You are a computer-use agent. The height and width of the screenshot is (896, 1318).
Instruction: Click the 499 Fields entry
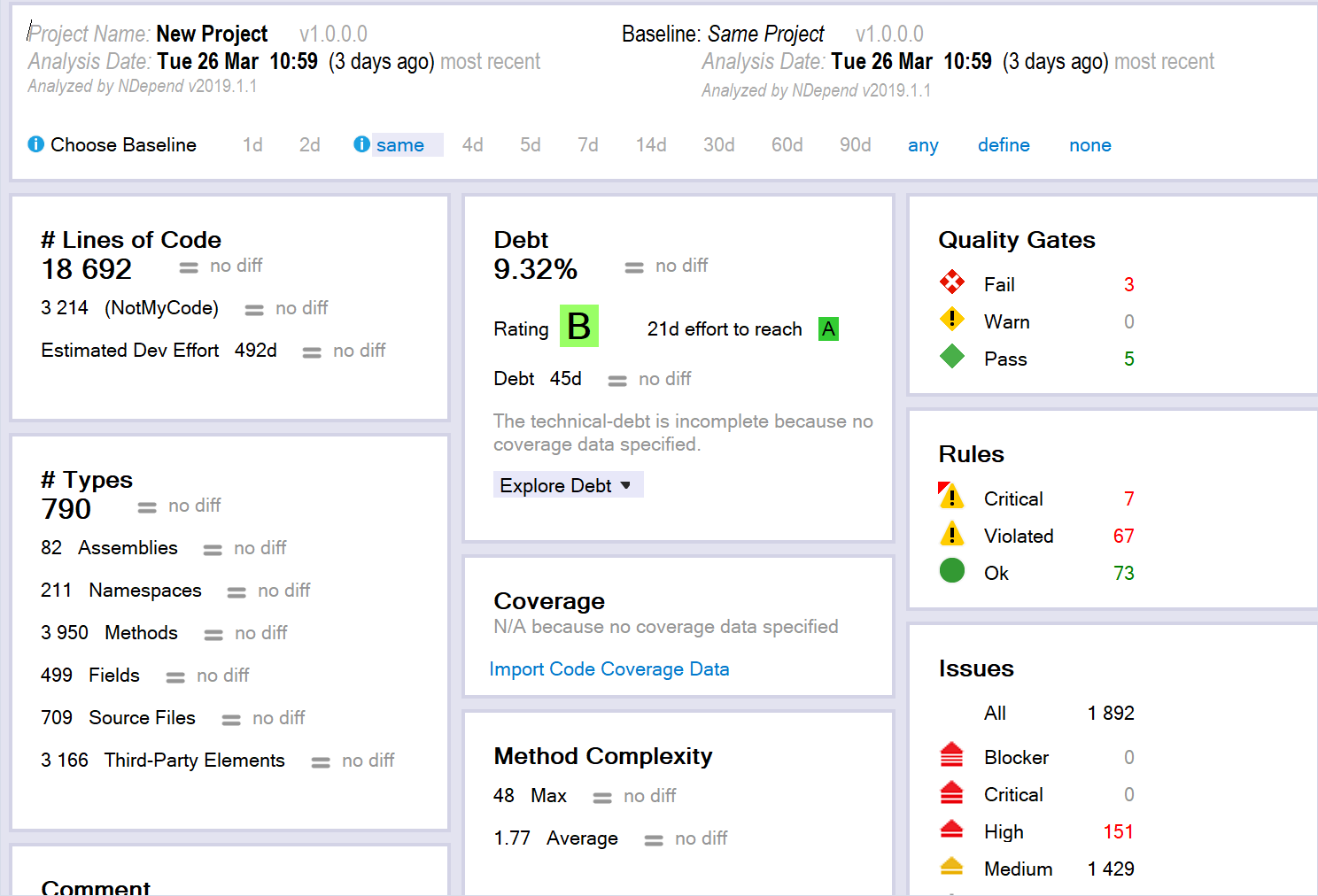click(90, 676)
